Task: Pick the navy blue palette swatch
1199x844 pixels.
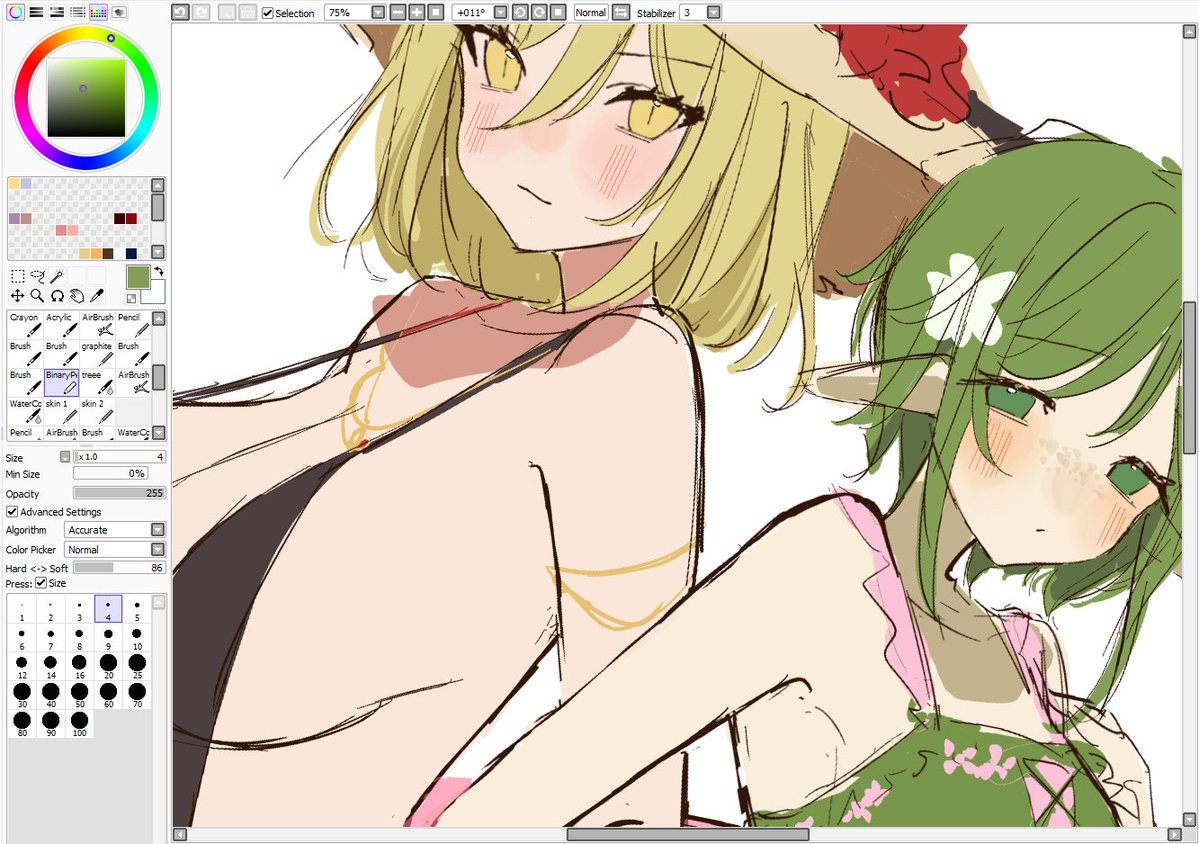Action: (132, 253)
